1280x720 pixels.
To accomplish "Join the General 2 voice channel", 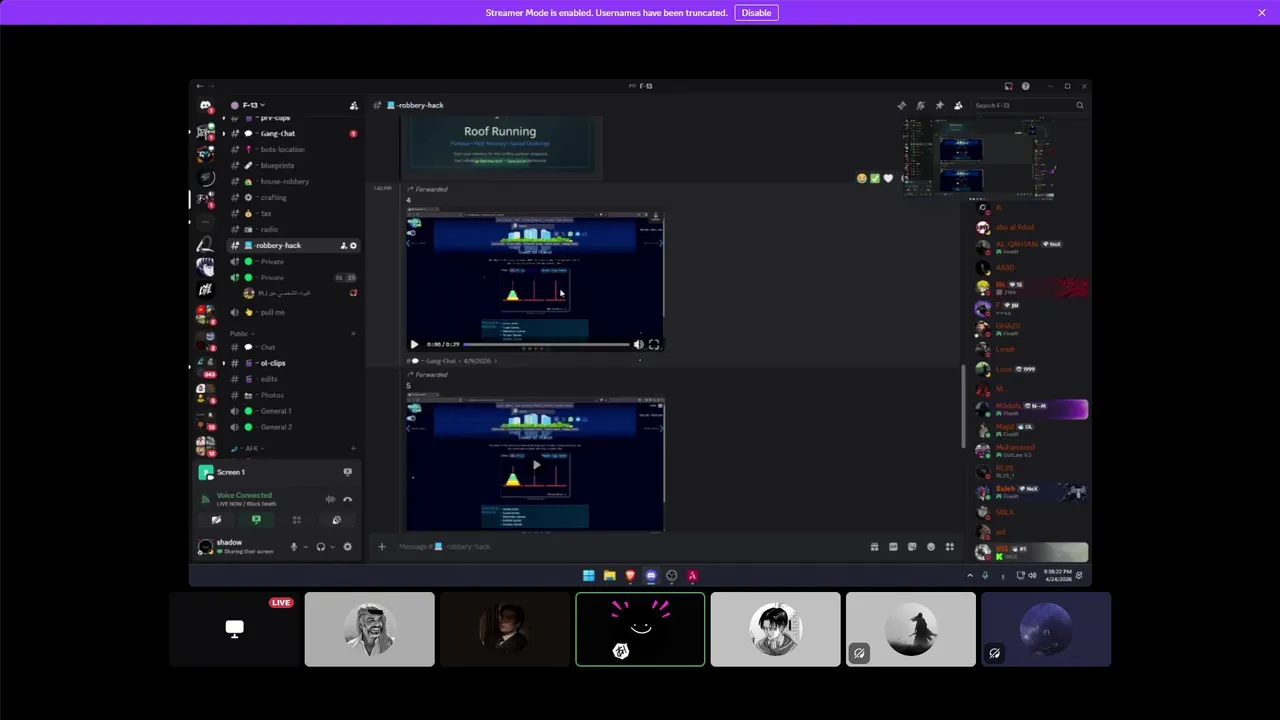I will [x=295, y=427].
